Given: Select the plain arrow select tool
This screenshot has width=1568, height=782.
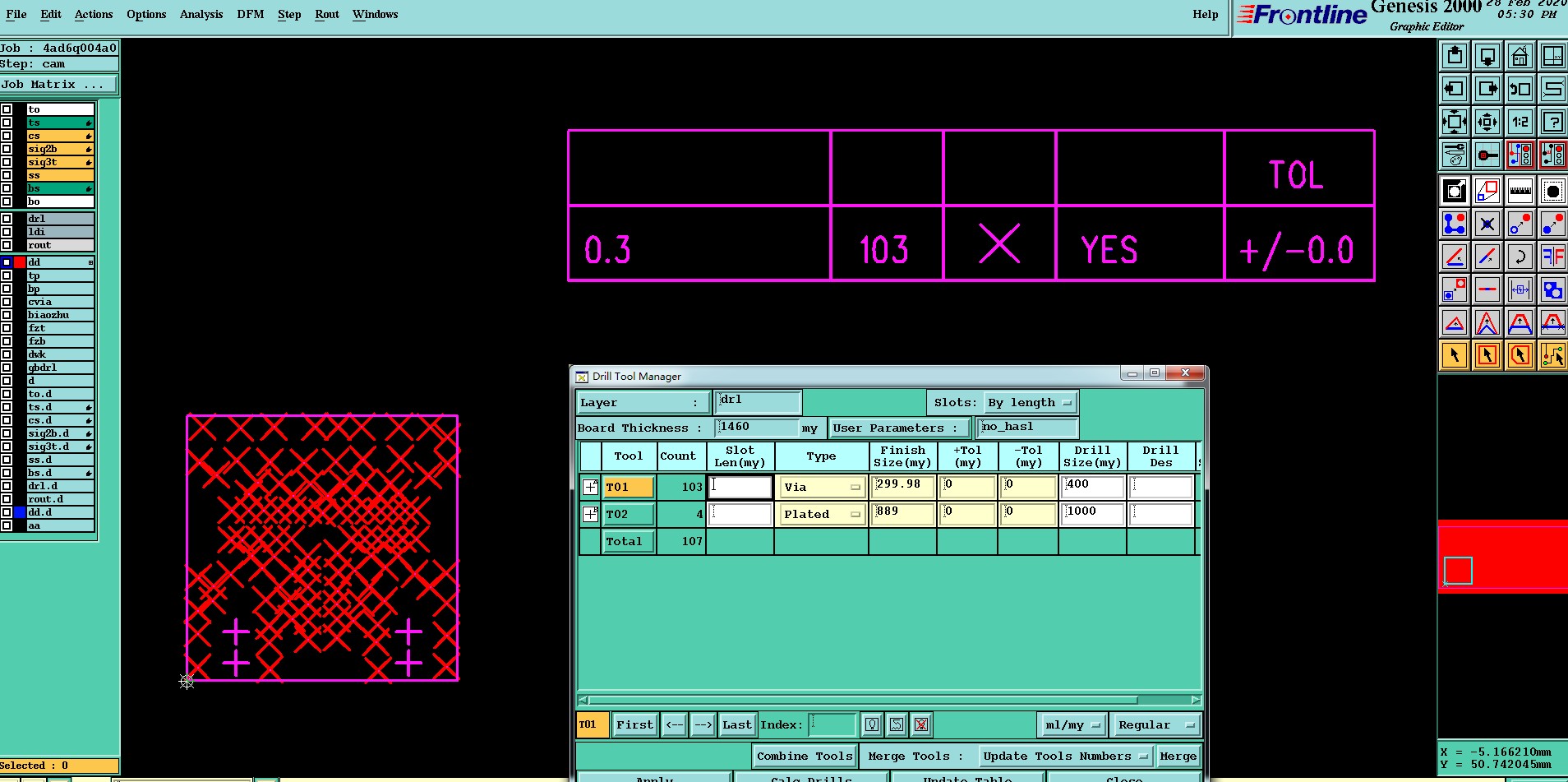Looking at the screenshot, I should point(1455,355).
